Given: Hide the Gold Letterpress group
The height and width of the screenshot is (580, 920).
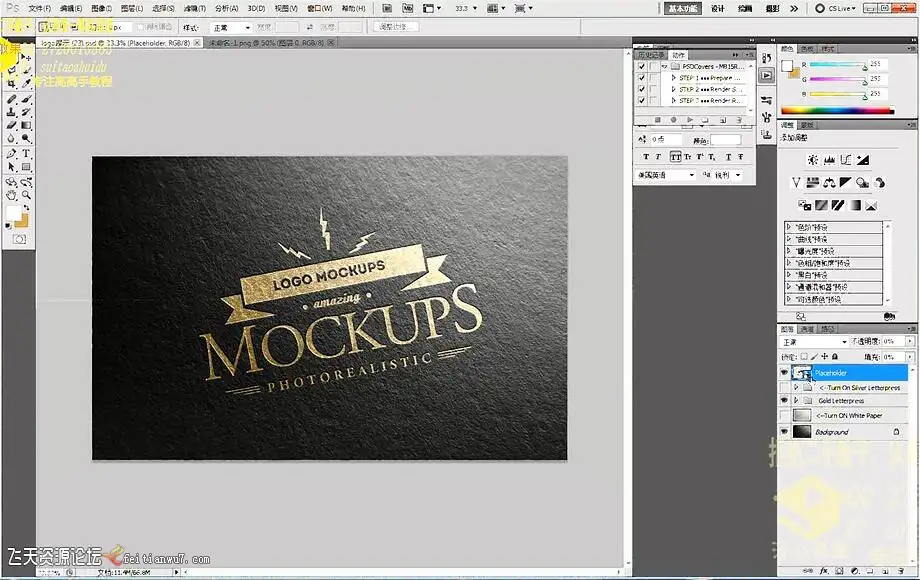Looking at the screenshot, I should pos(784,400).
